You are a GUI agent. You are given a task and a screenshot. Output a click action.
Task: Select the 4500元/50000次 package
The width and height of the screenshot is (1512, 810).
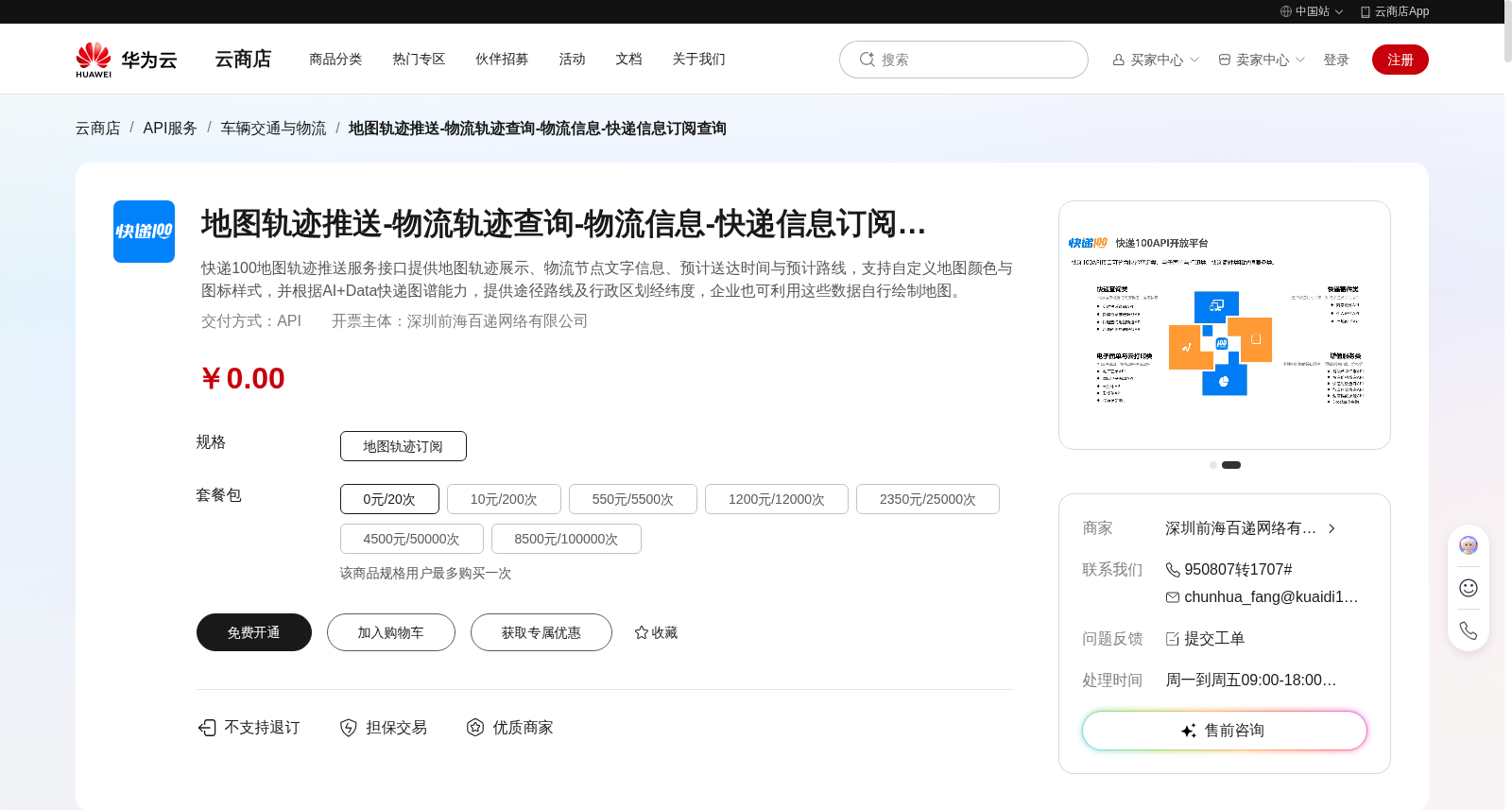point(412,539)
